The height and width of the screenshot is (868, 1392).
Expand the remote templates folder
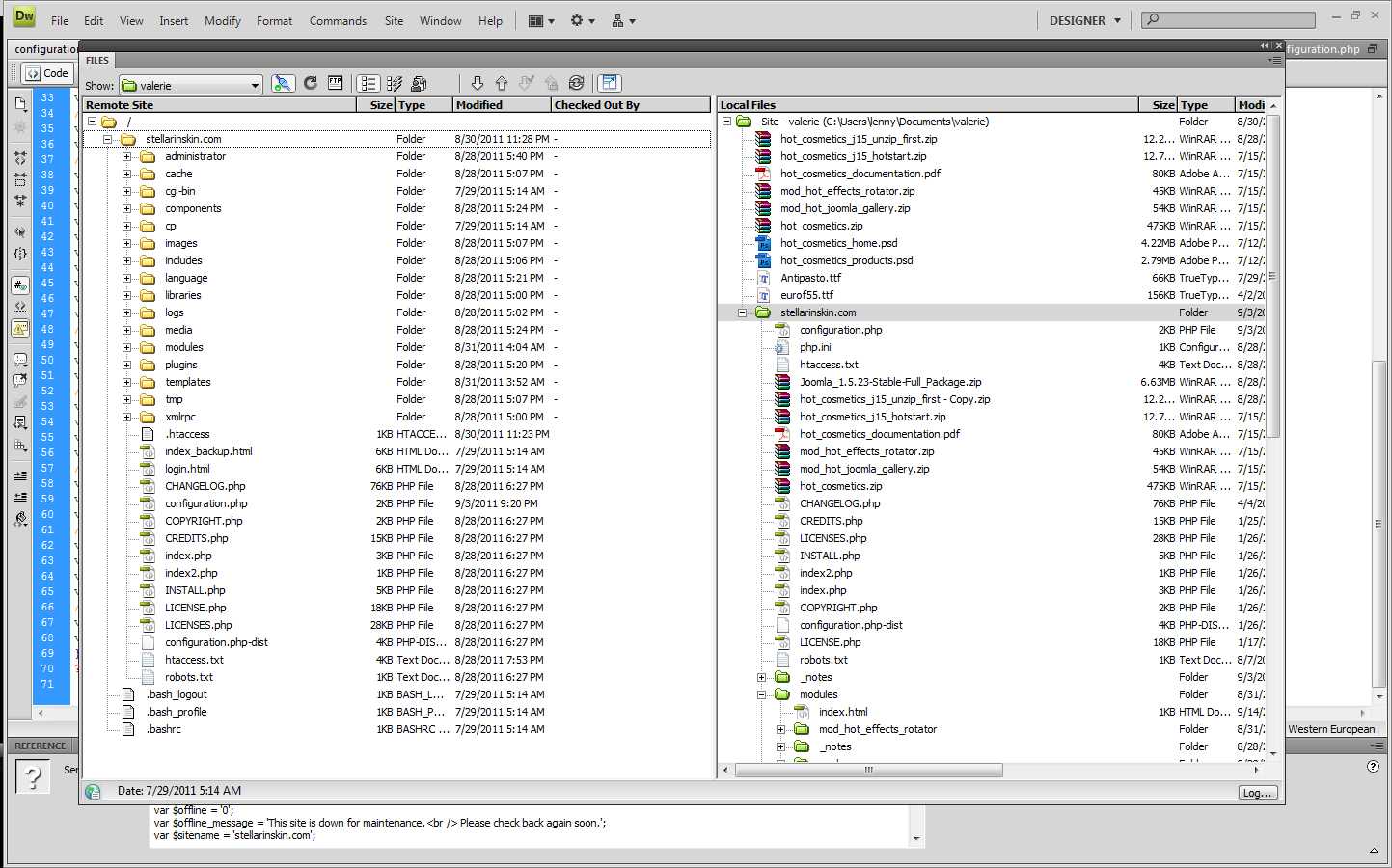click(x=126, y=382)
